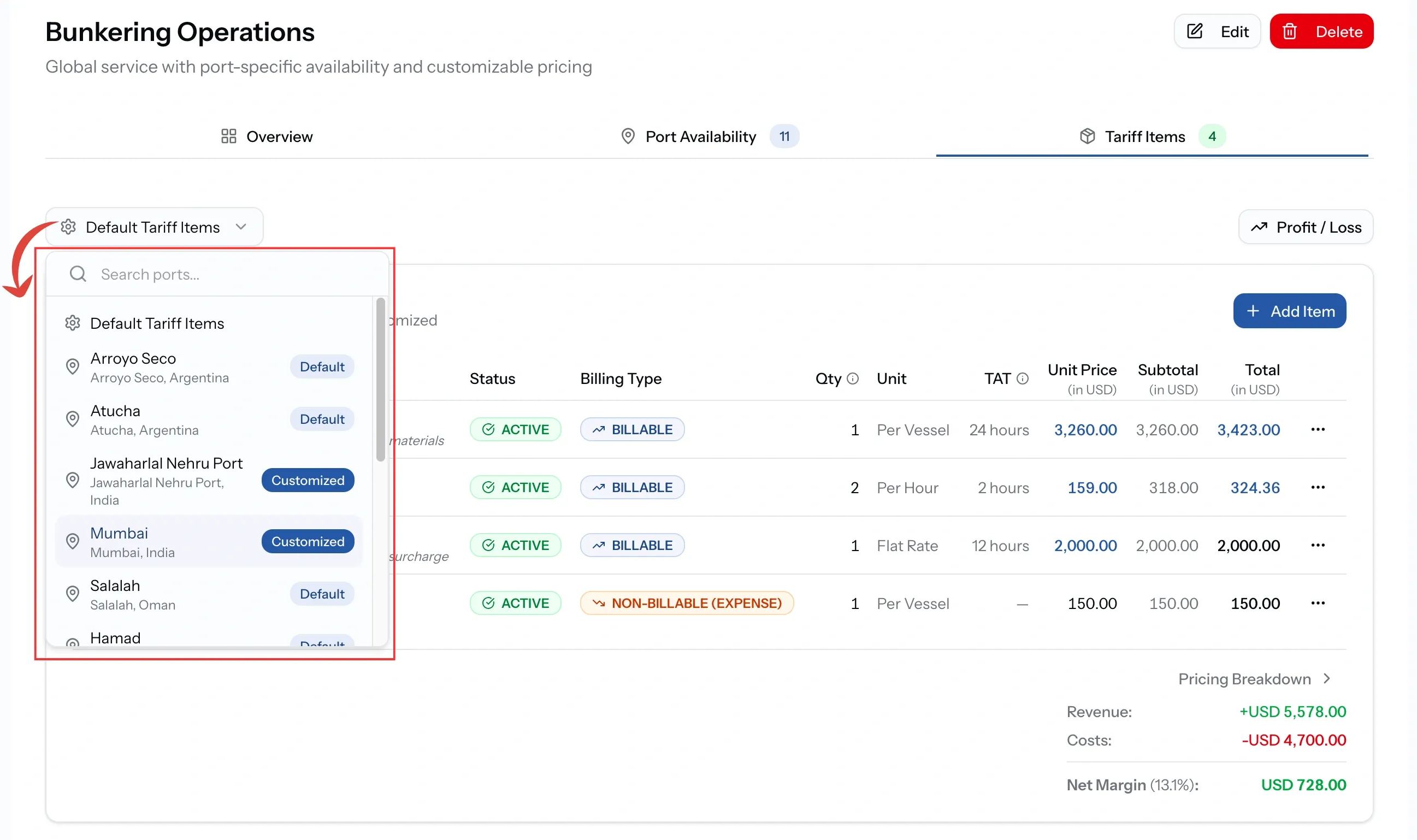1417x840 pixels.
Task: Click the pin icon beside Jawaharlal Nehru Port
Action: tap(73, 481)
